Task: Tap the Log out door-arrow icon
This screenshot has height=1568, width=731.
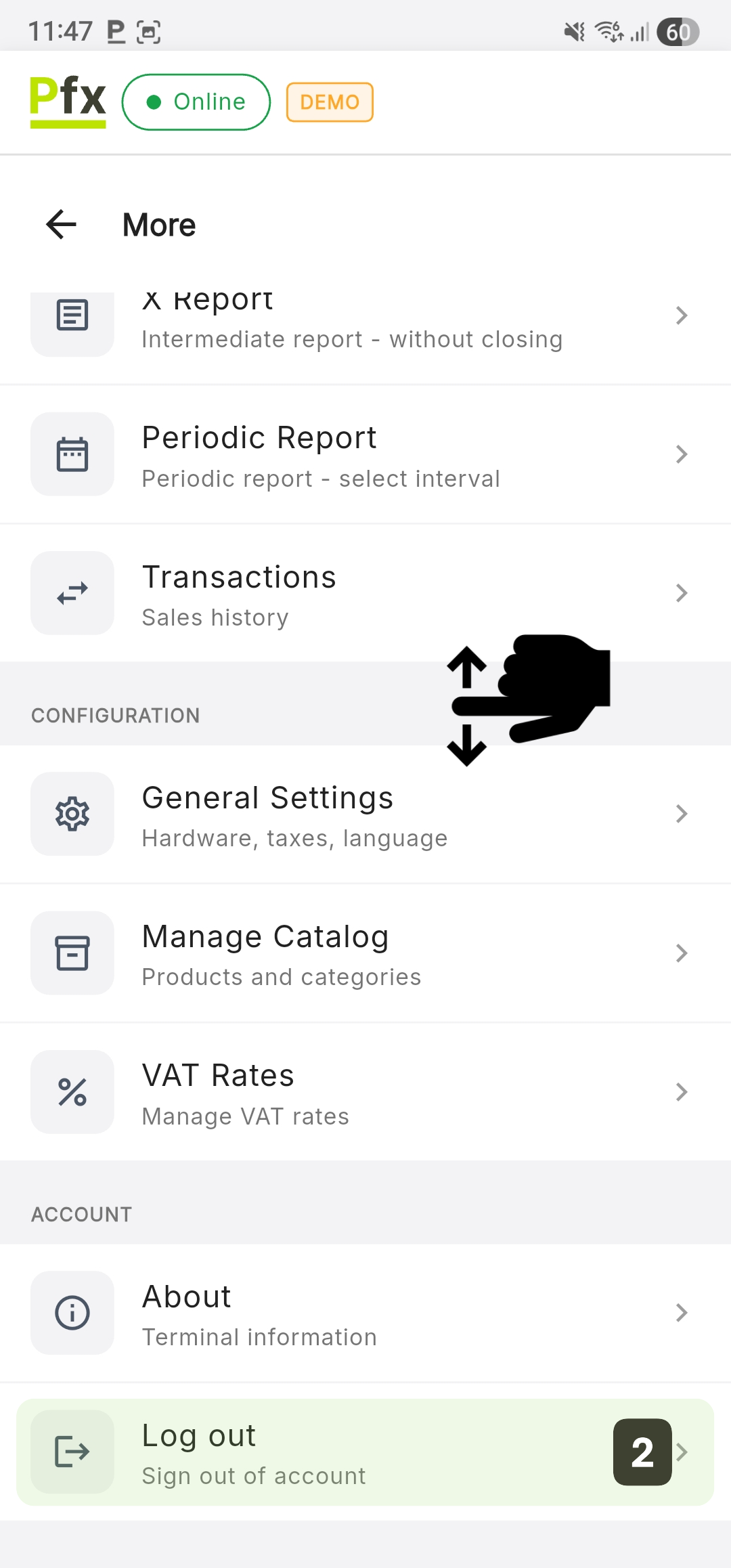Action: point(72,1452)
